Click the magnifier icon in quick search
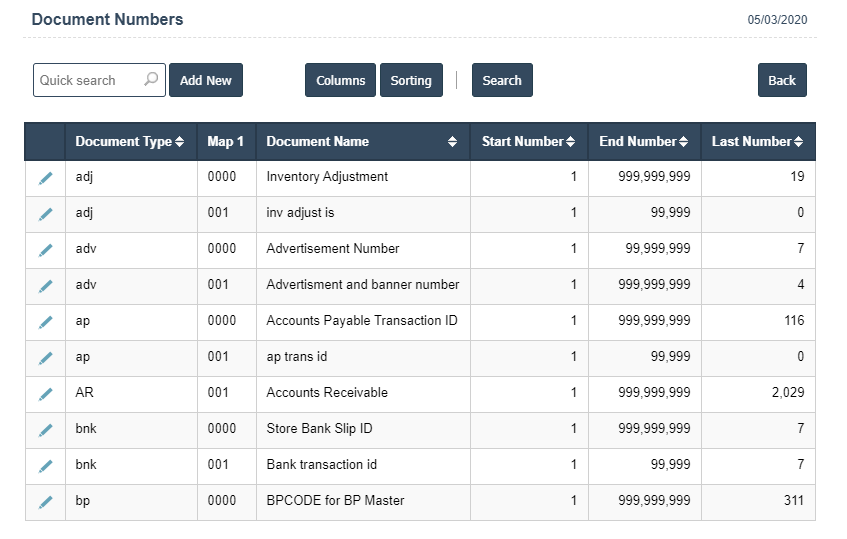 (151, 80)
